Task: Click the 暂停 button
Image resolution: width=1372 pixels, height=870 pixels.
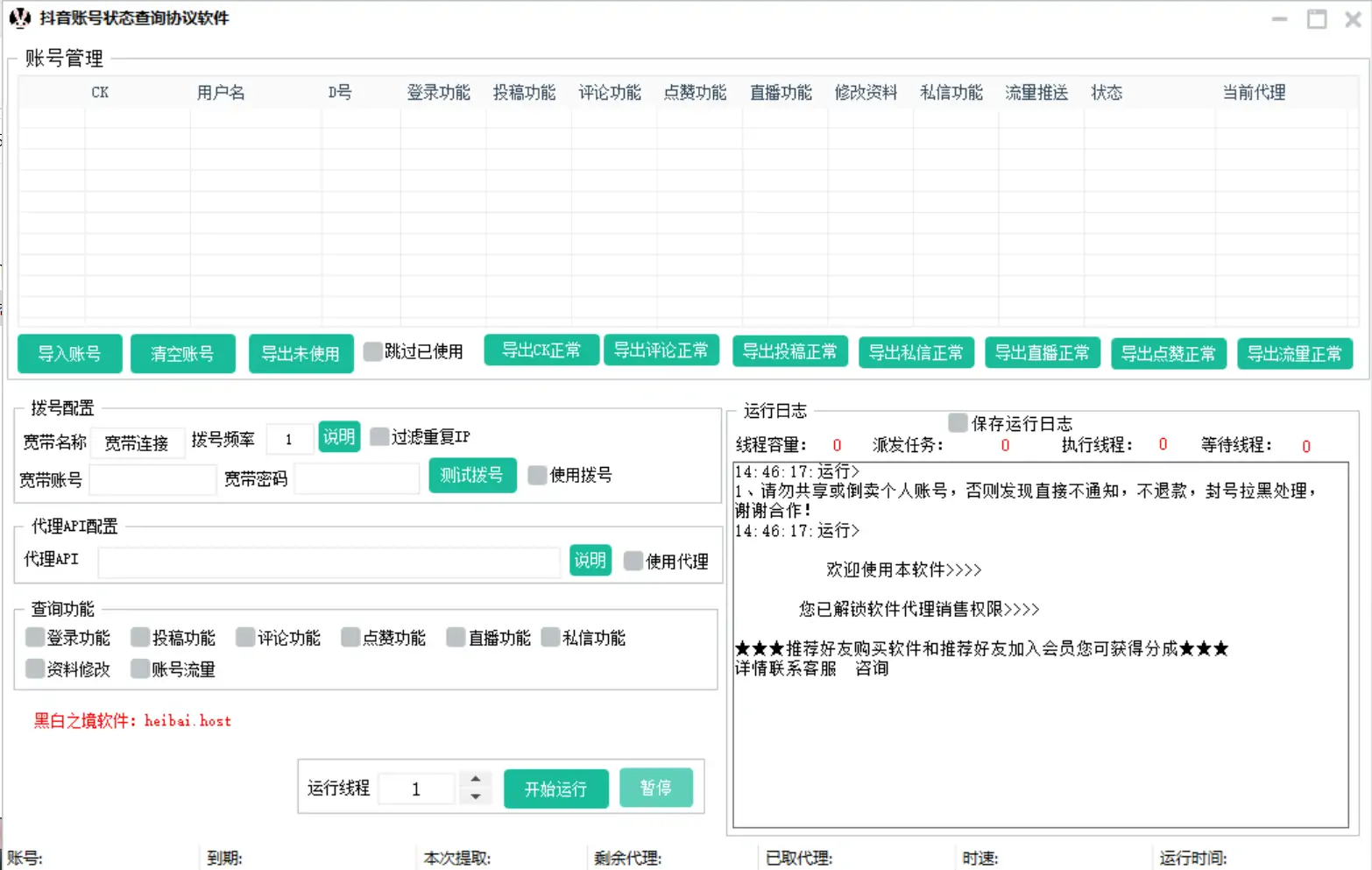Action: pos(656,788)
